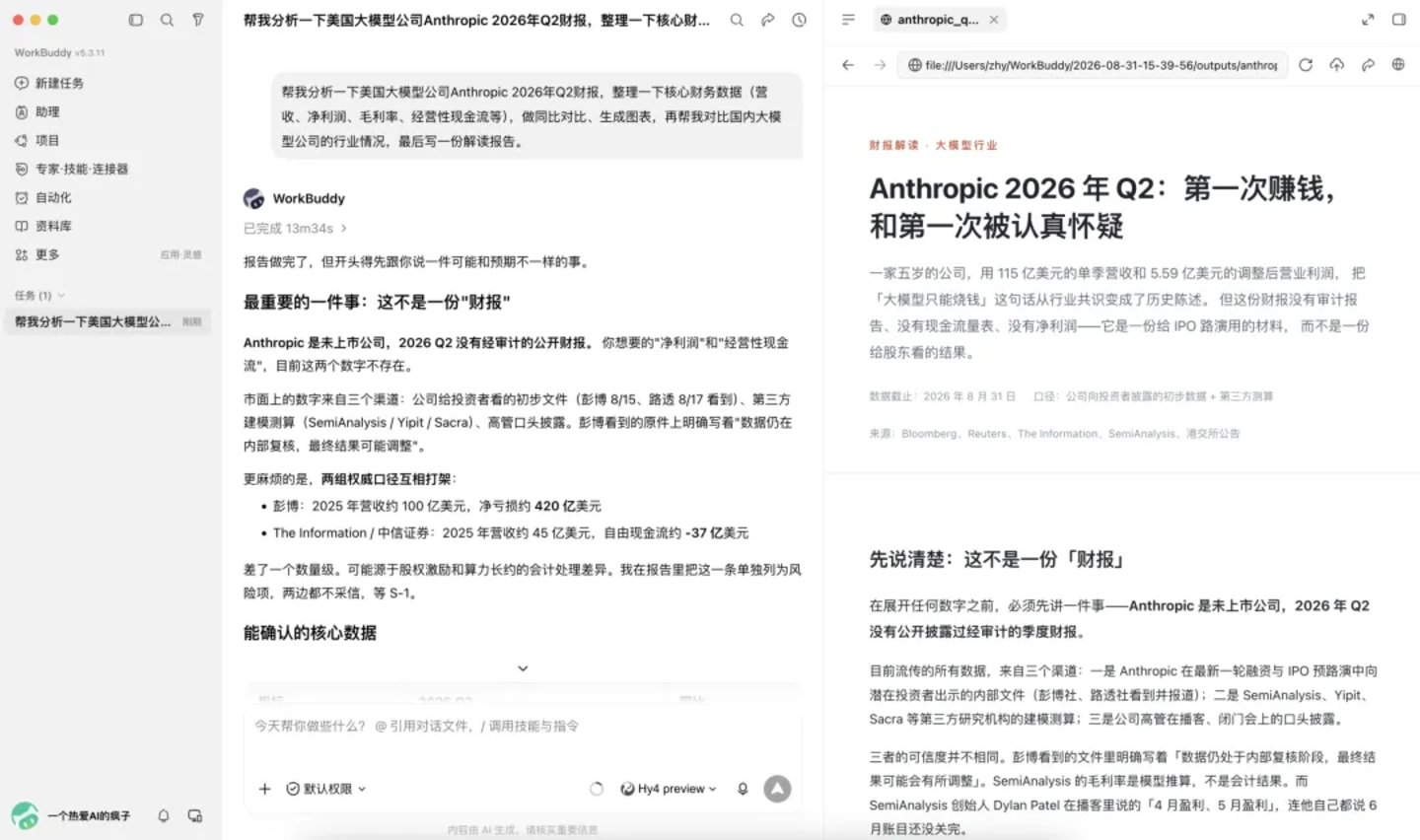Reload the preview page
This screenshot has height=840, width=1420.
[x=1306, y=65]
